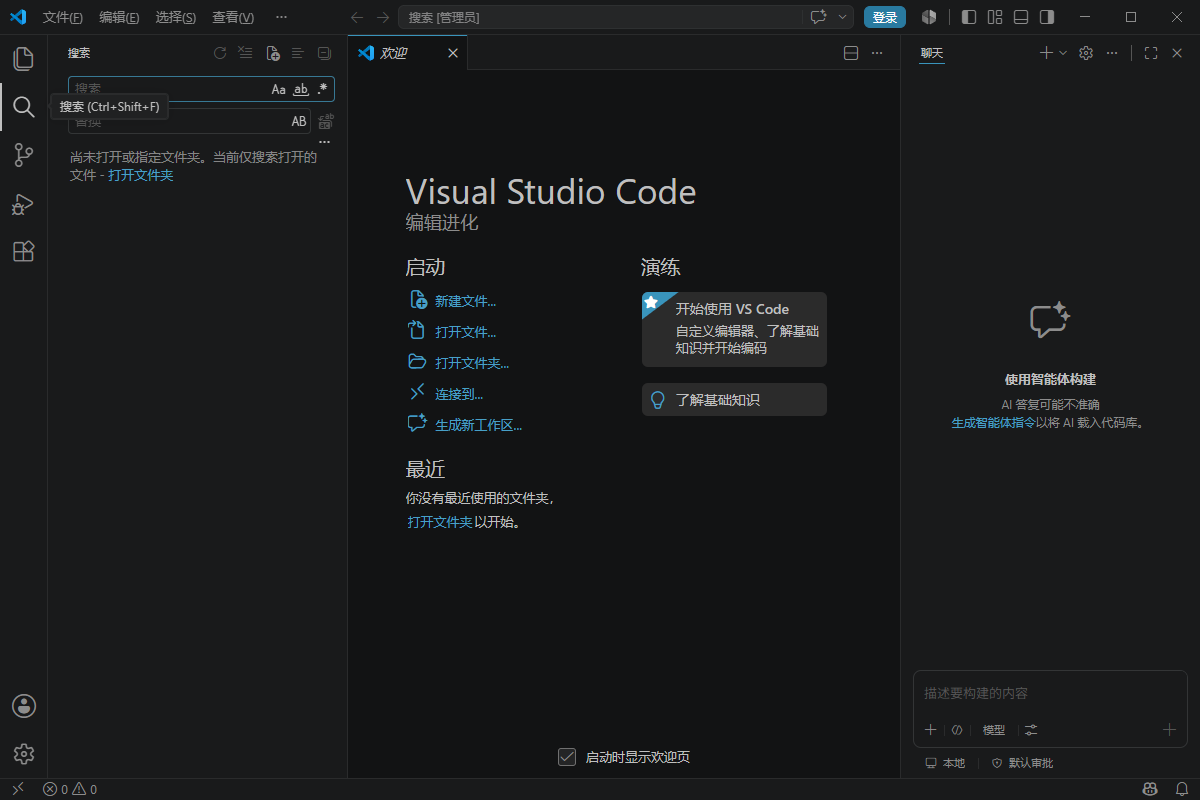Expand the chat dropdown arrow in title bar
This screenshot has width=1200, height=800.
tap(843, 17)
